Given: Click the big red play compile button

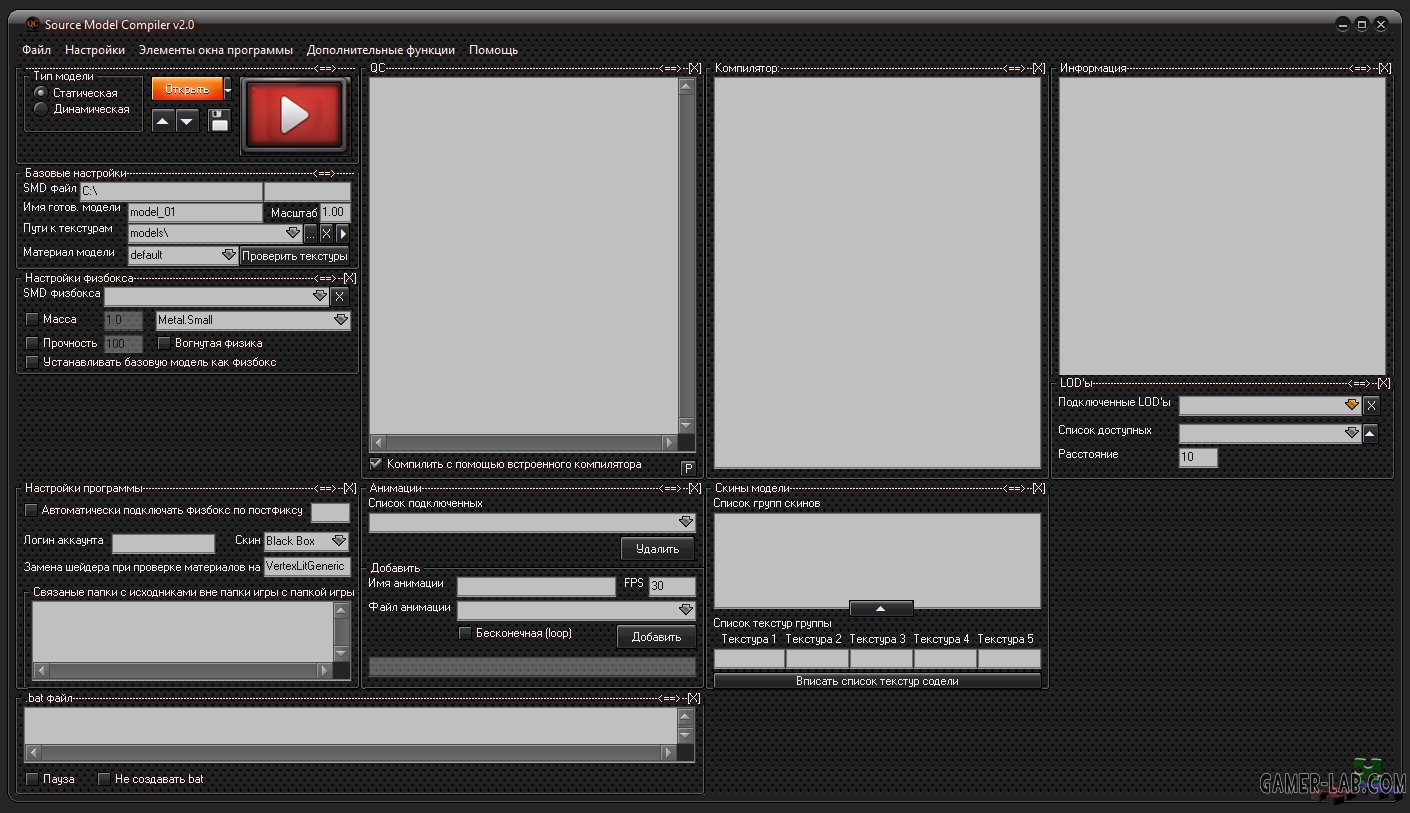Looking at the screenshot, I should [294, 116].
